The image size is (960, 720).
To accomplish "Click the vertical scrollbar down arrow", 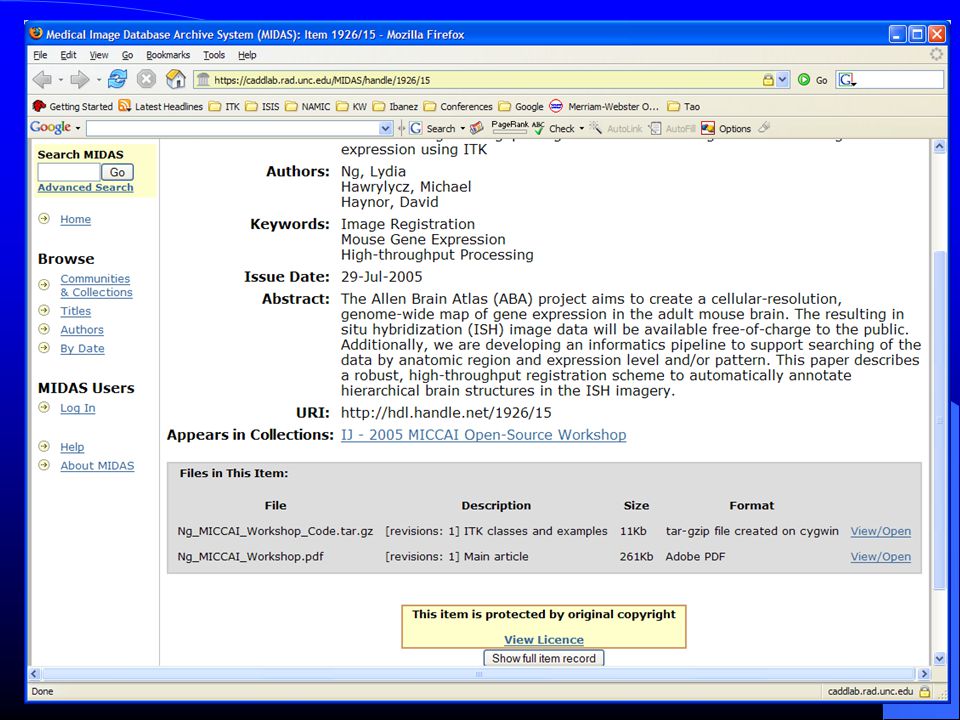I will point(940,659).
